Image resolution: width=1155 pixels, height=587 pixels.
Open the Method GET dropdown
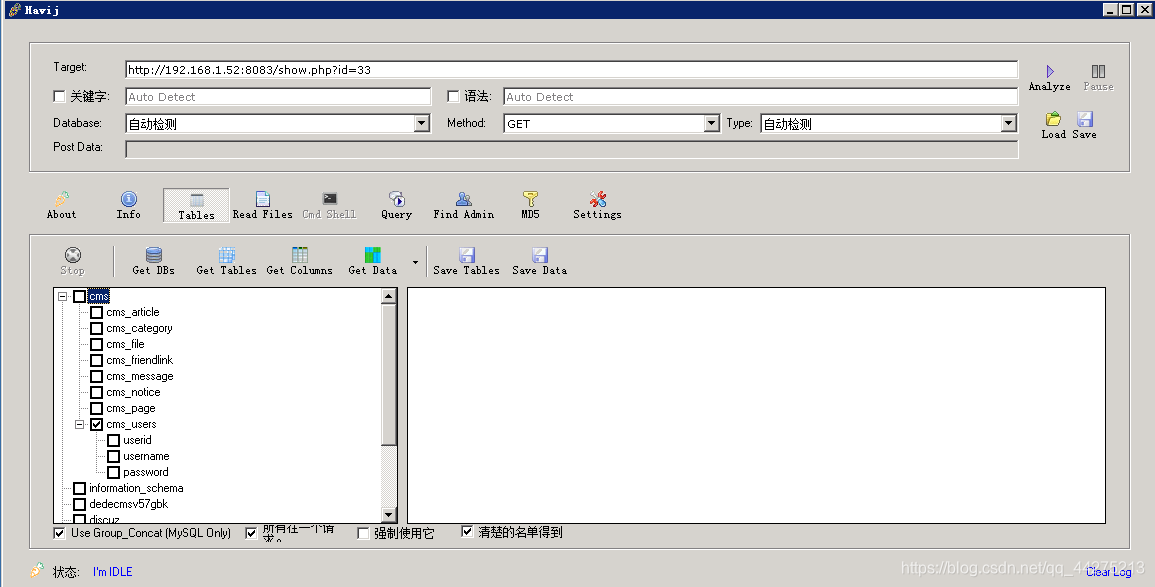click(712, 124)
